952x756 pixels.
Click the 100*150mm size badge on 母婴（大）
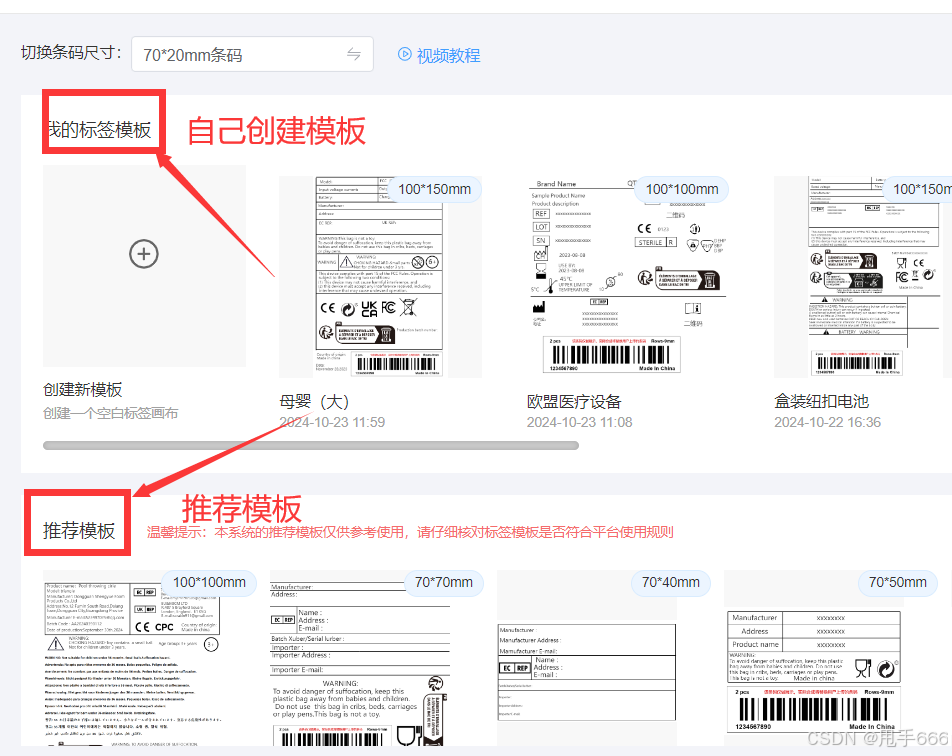tap(435, 189)
